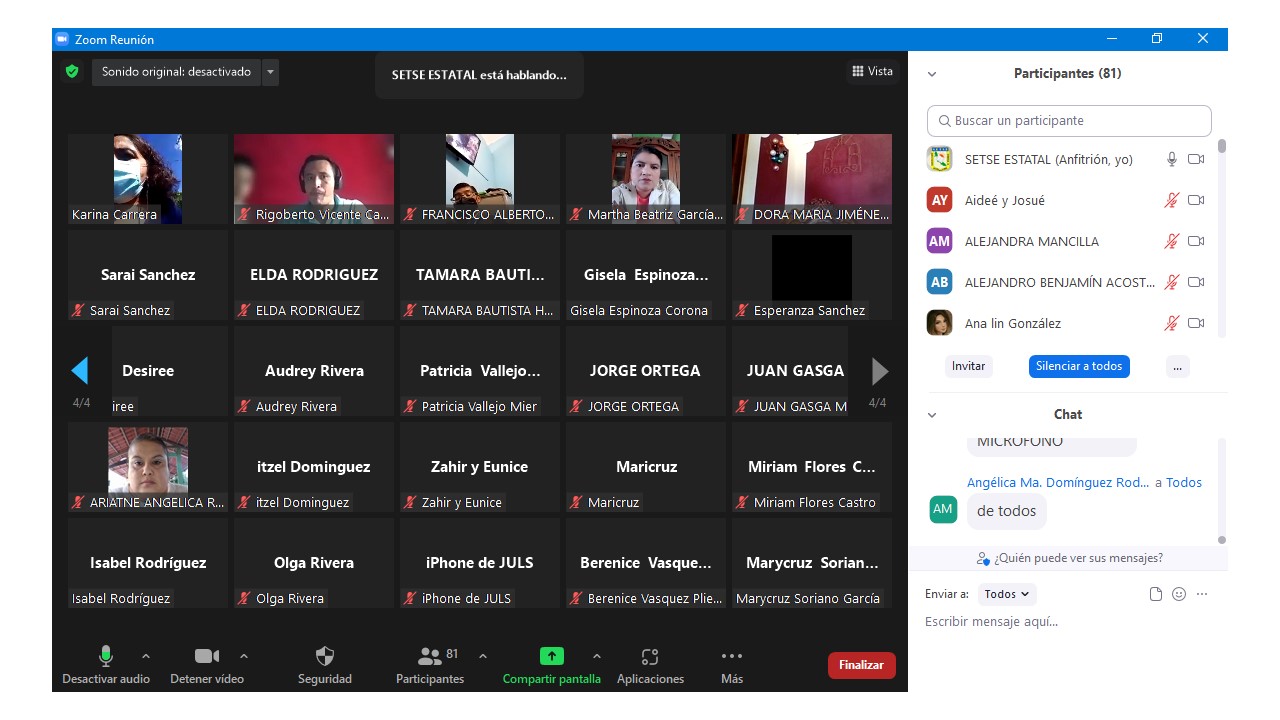This screenshot has width=1280, height=720.
Task: Click the Compartir pantalla green icon
Action: click(x=551, y=657)
